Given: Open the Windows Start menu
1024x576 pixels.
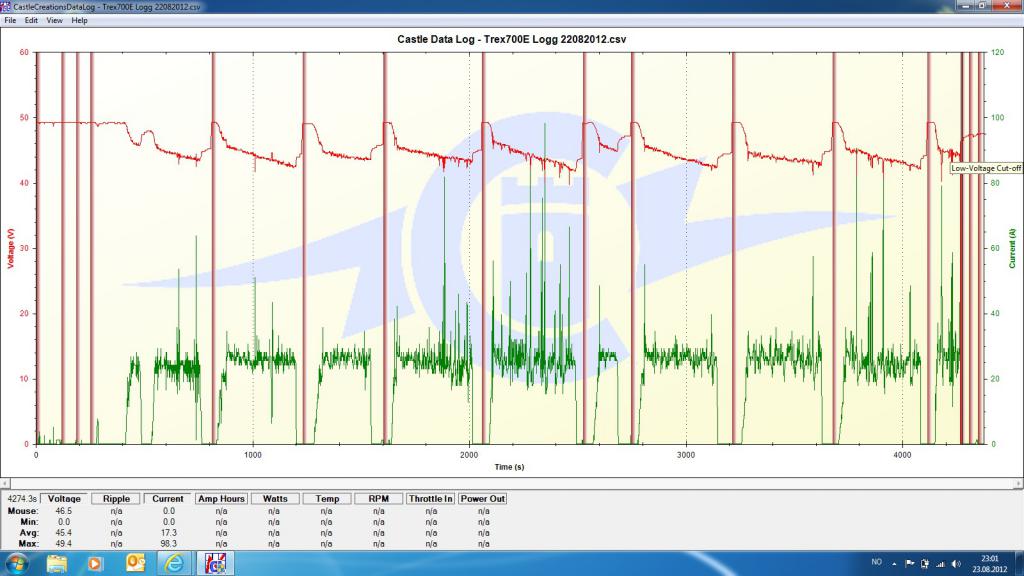Looking at the screenshot, I should point(16,563).
